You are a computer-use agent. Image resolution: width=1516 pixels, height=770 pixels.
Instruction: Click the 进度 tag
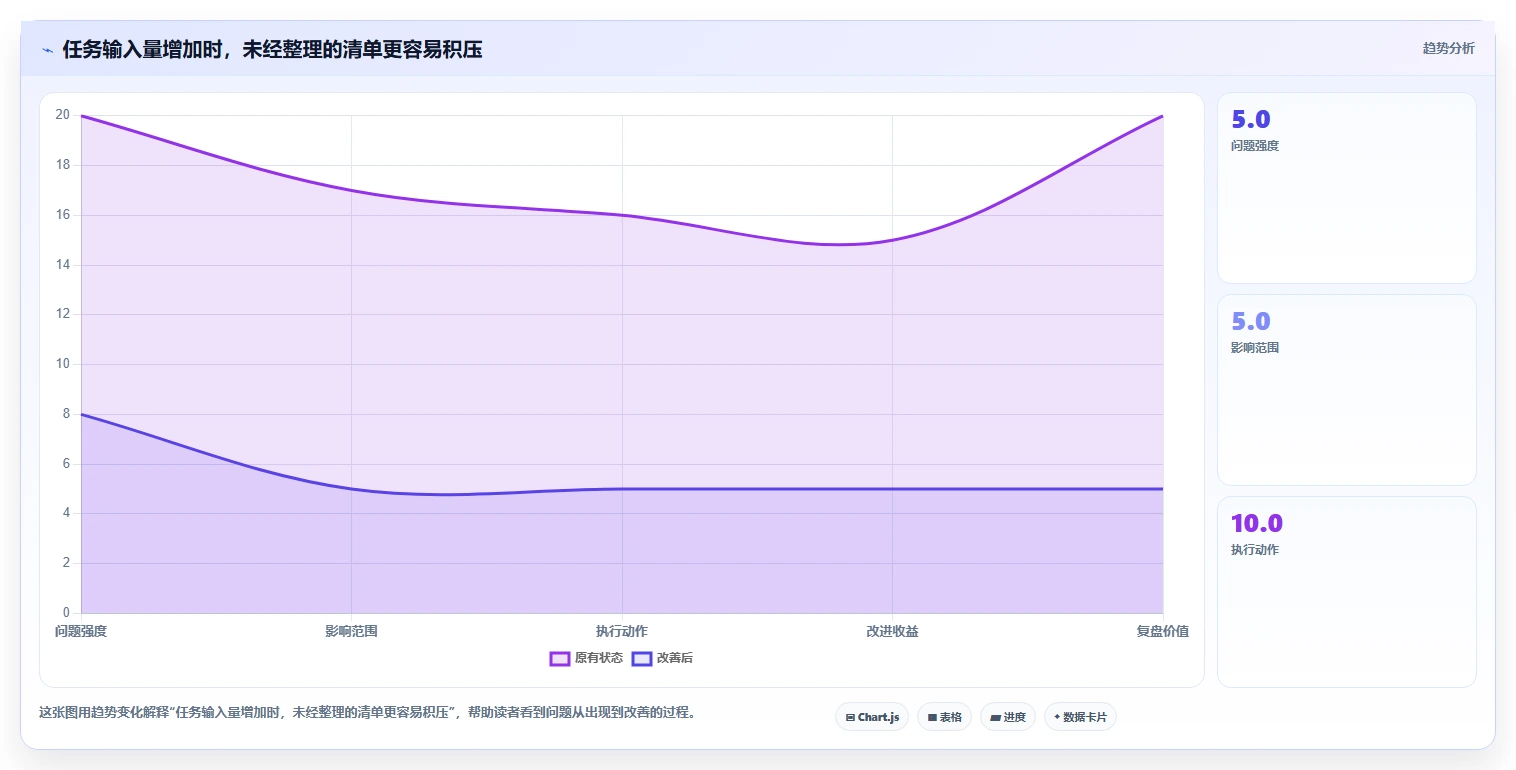[x=1008, y=717]
